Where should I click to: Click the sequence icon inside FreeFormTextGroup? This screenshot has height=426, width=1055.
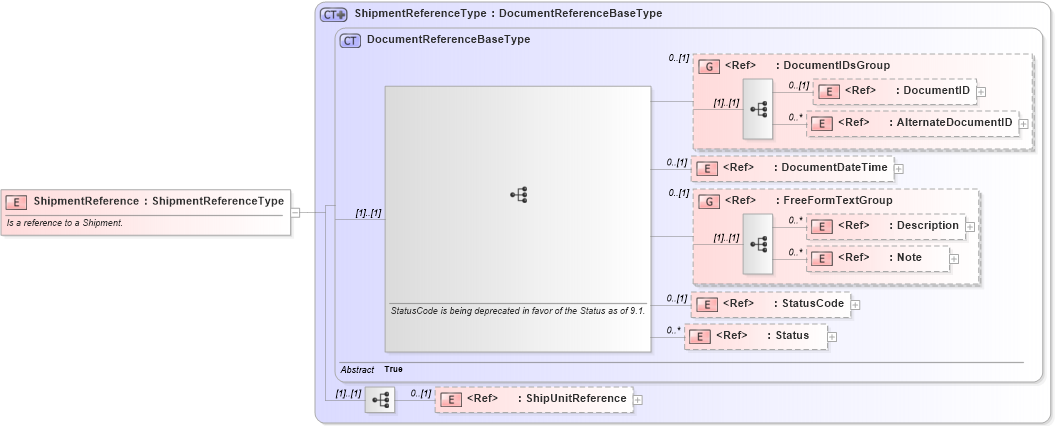point(758,244)
